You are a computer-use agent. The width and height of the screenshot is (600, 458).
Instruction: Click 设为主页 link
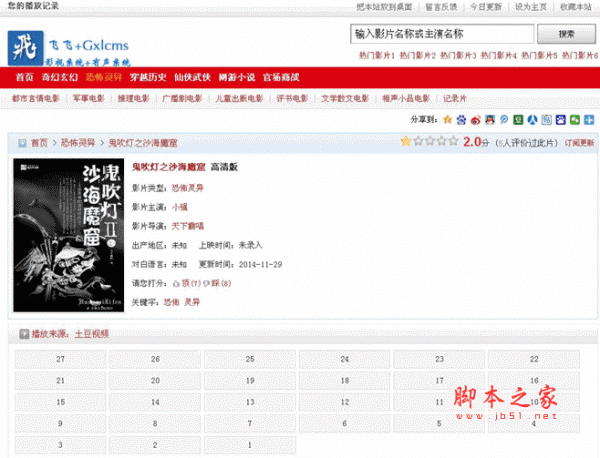(x=531, y=7)
